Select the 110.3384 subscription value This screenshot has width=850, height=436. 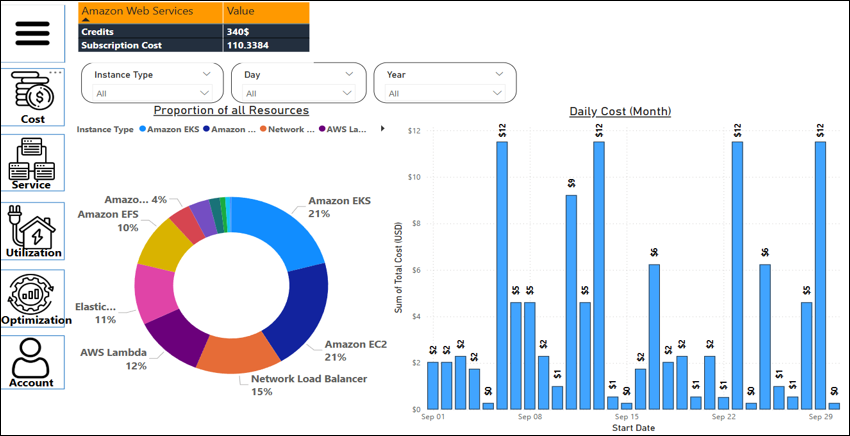click(x=247, y=46)
